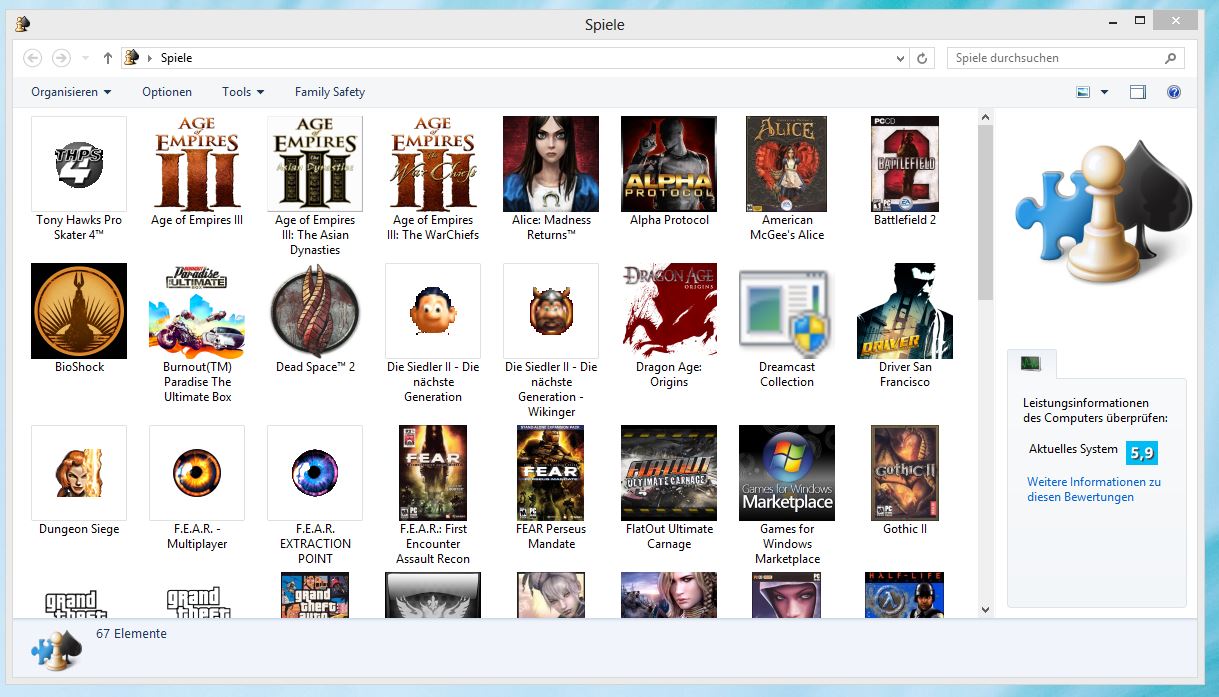The width and height of the screenshot is (1219, 697).
Task: Select the Driver San Francisco icon
Action: pos(905,310)
